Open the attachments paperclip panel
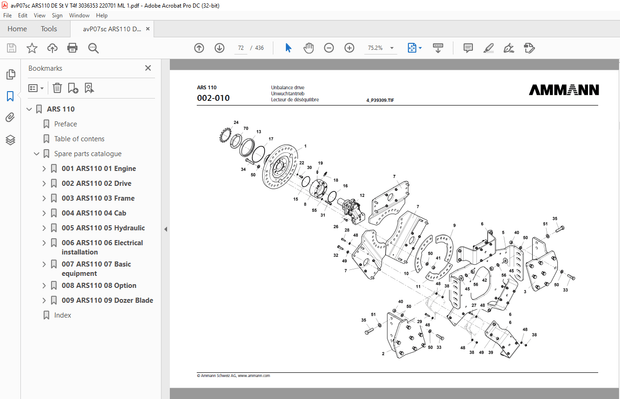 (10, 117)
